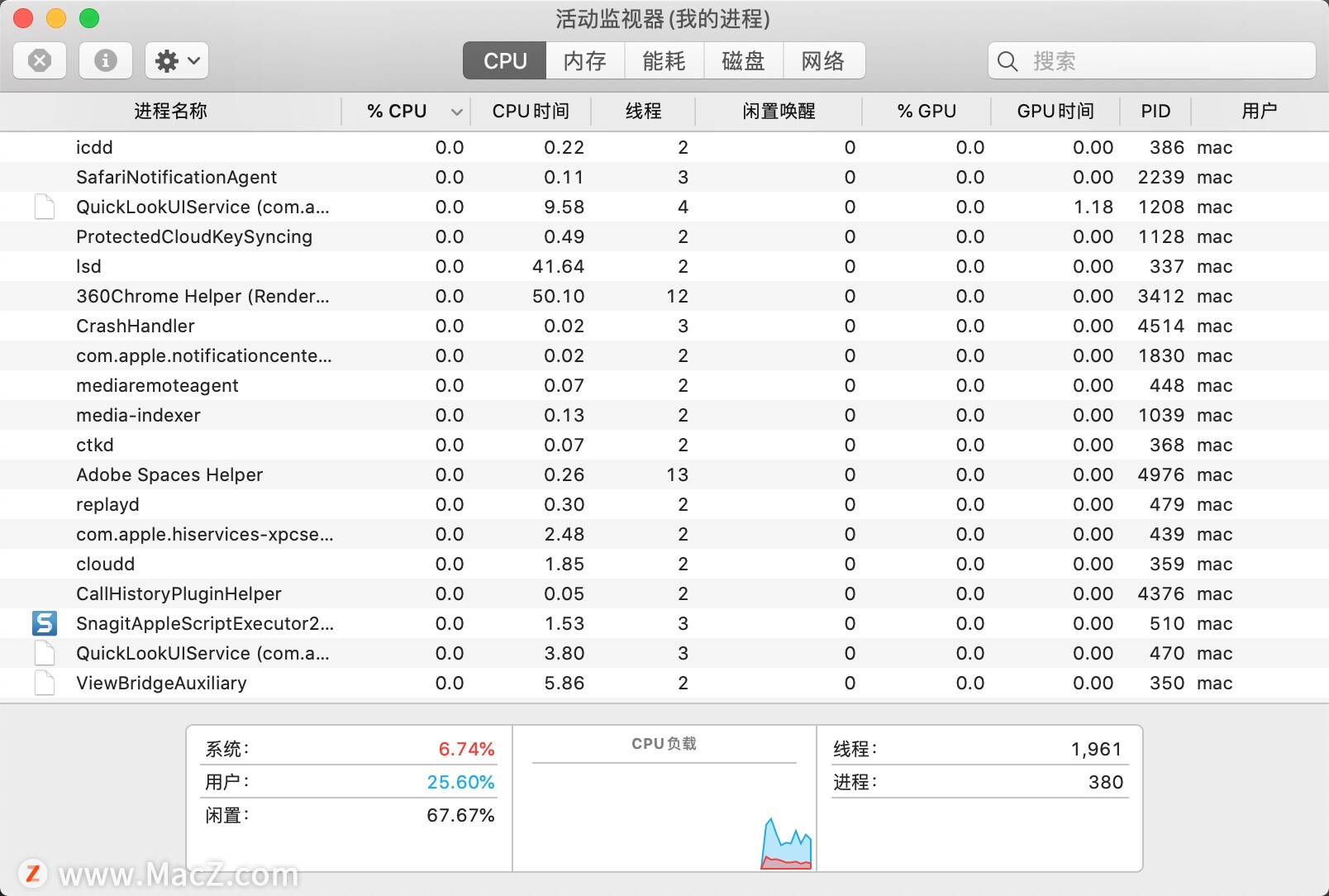Viewport: 1329px width, 896px height.
Task: Click the CPU 负载 graph
Action: (x=664, y=816)
